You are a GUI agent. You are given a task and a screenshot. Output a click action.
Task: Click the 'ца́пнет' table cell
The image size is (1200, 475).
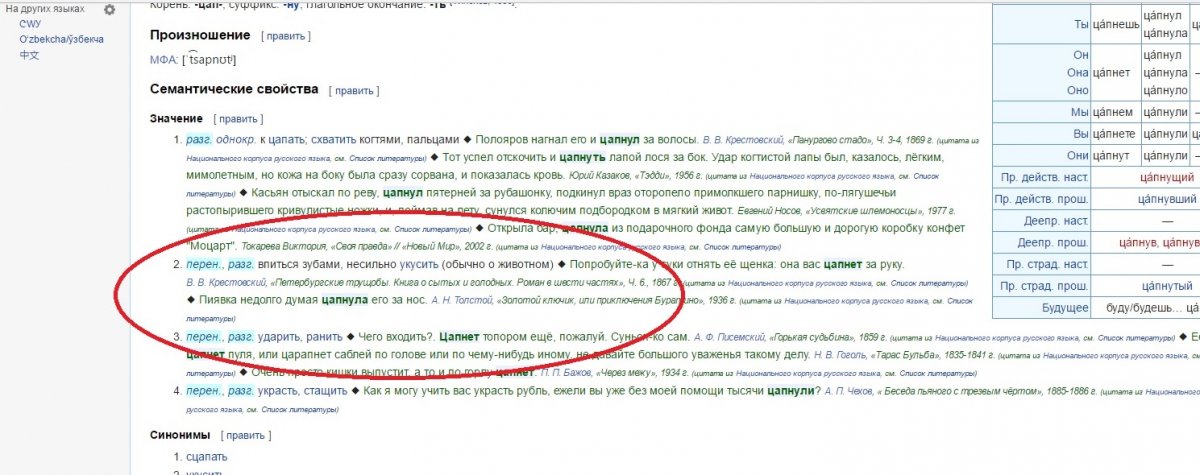(1115, 72)
